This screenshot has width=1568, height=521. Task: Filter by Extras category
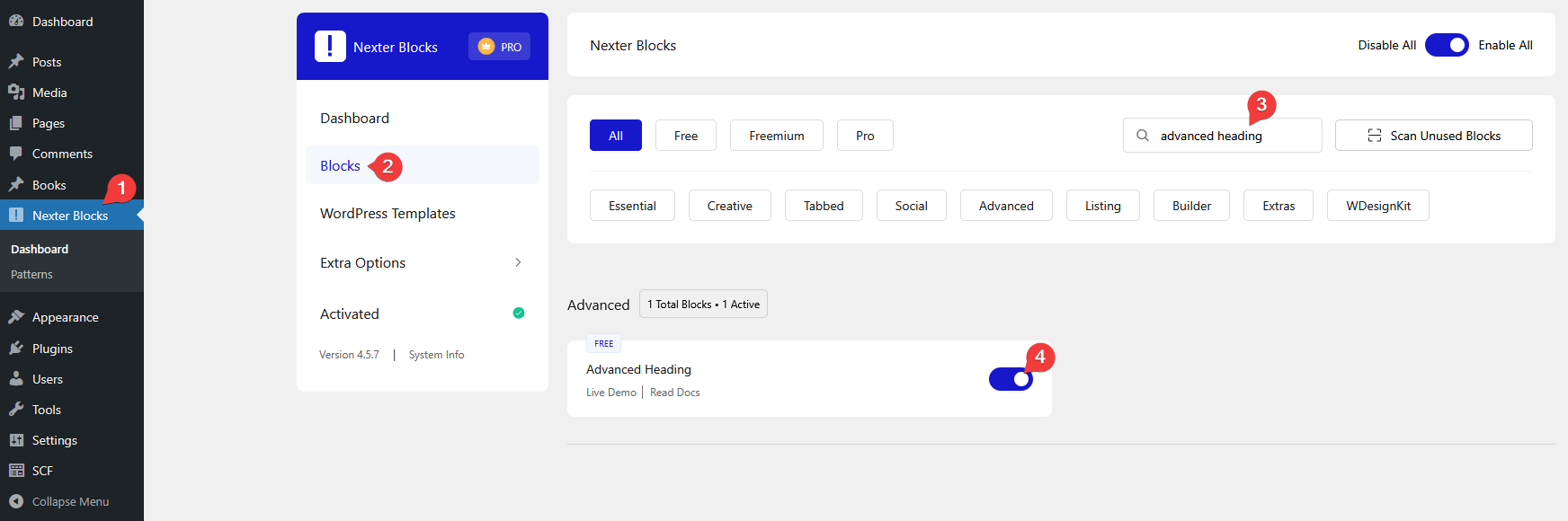(x=1278, y=206)
